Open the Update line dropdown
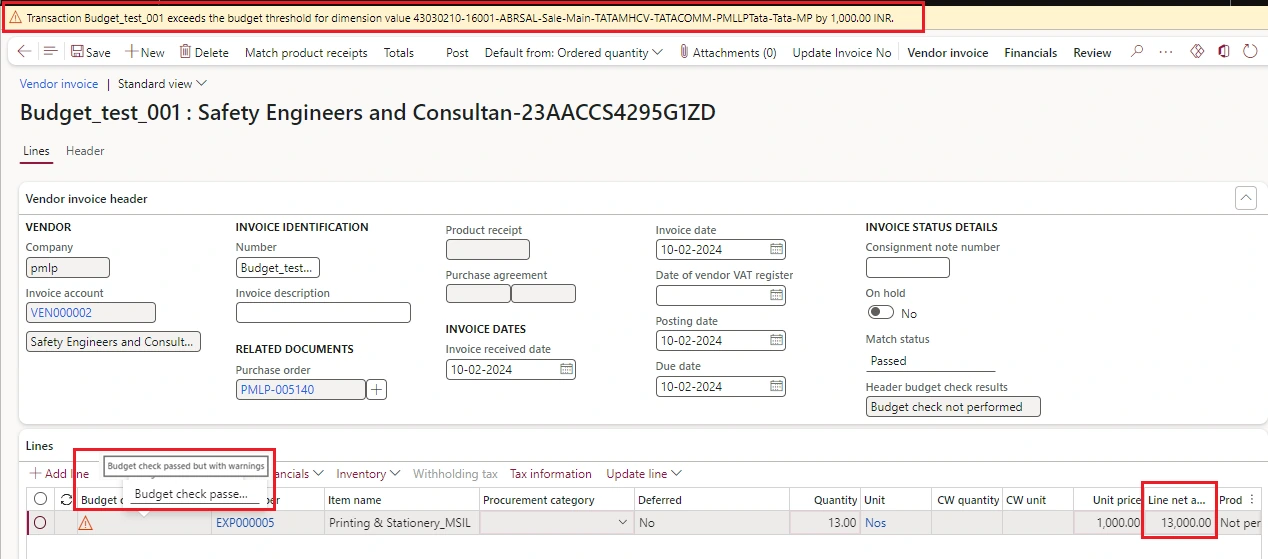 644,474
